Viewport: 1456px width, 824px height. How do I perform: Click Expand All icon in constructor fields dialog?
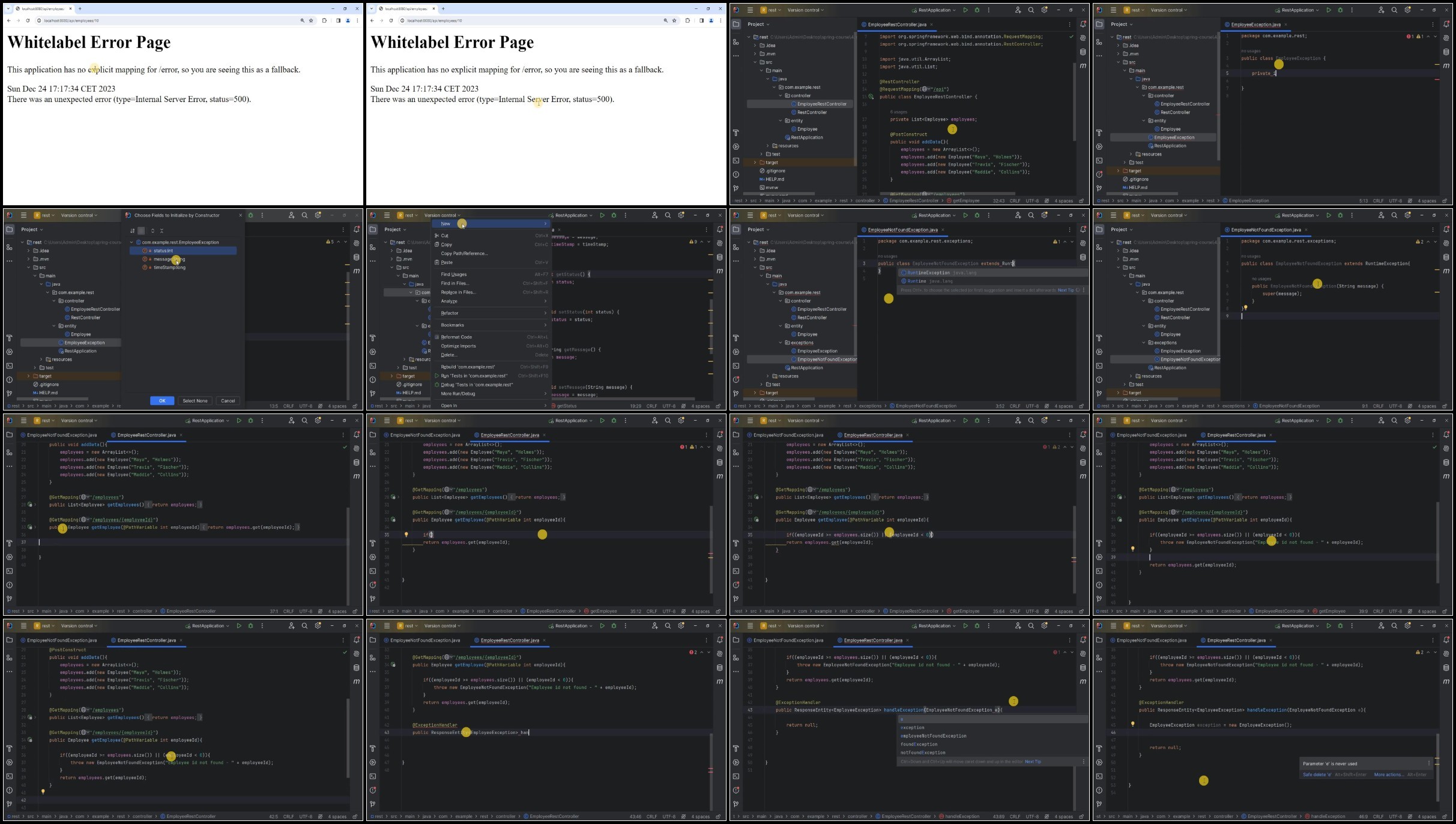[x=153, y=230]
